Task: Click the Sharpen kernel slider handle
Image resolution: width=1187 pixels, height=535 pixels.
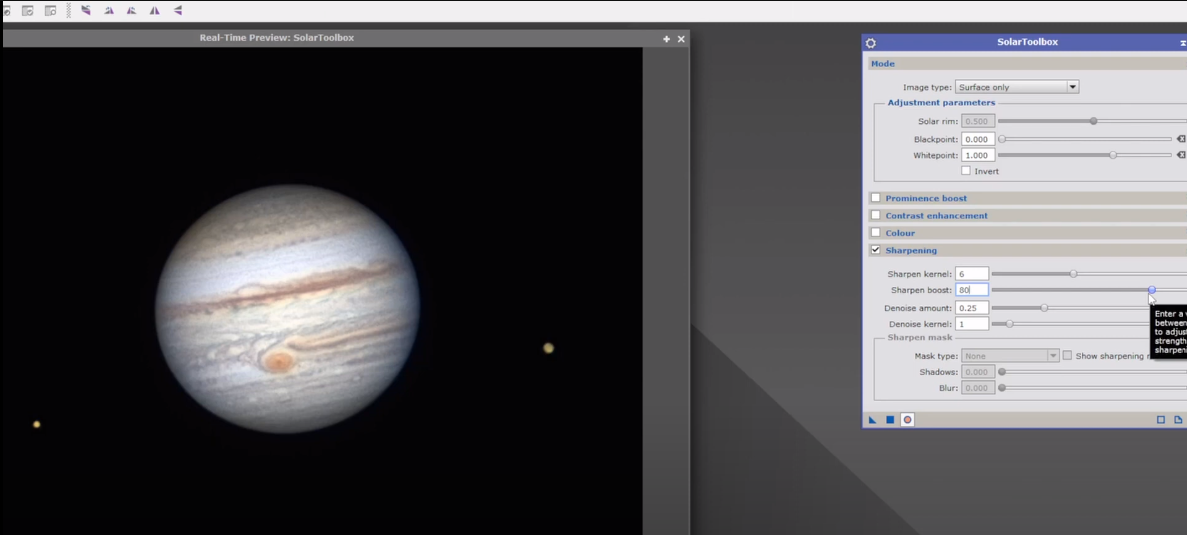Action: [1073, 274]
